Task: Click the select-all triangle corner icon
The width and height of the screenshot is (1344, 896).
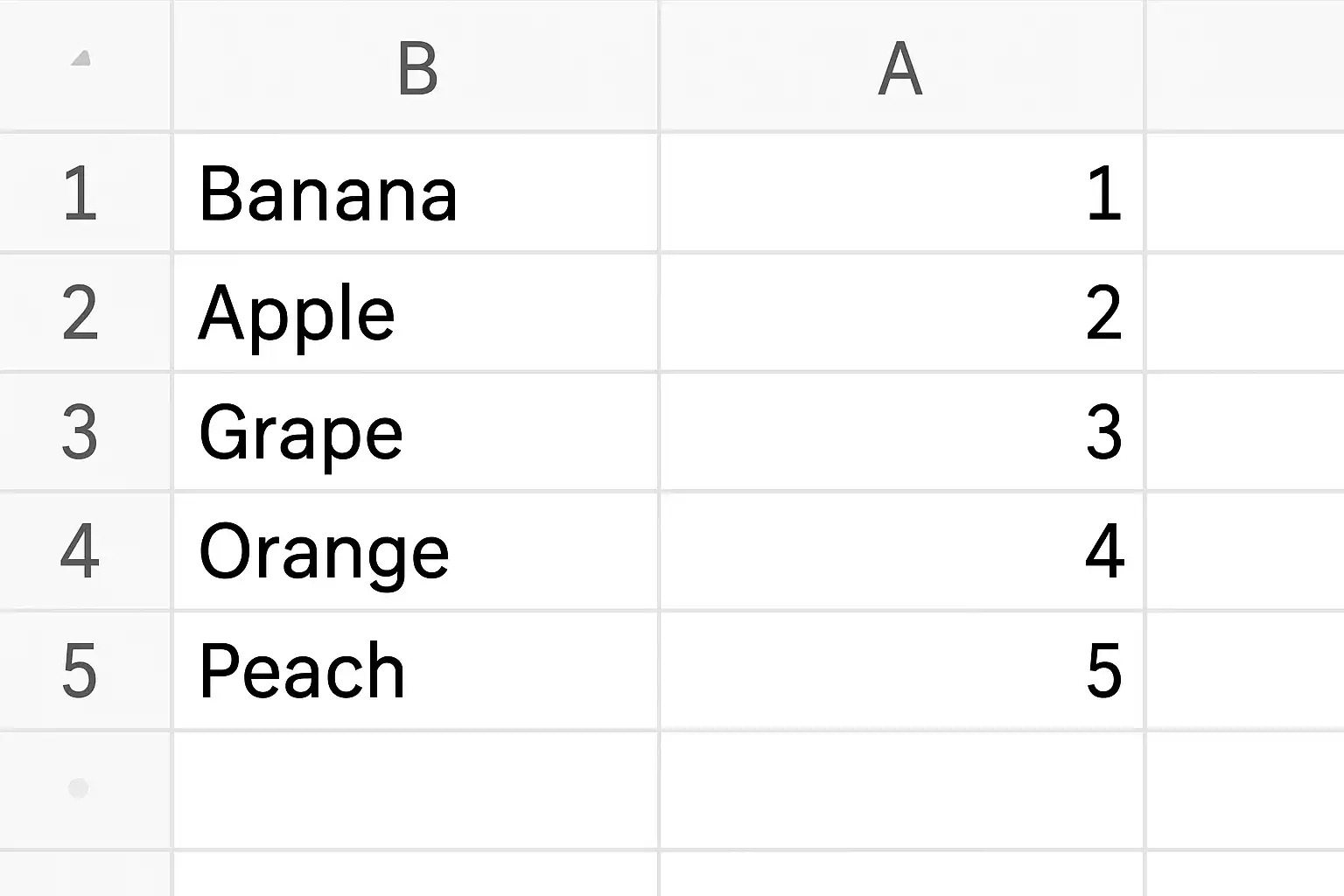Action: [81, 59]
